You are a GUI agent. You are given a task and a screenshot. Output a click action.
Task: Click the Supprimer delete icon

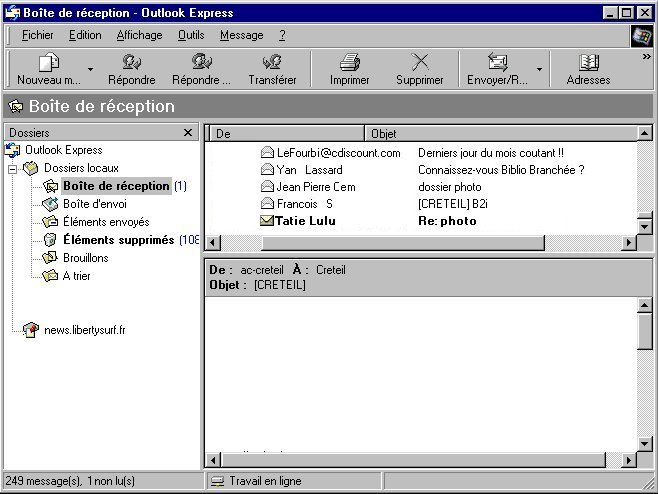pos(420,62)
